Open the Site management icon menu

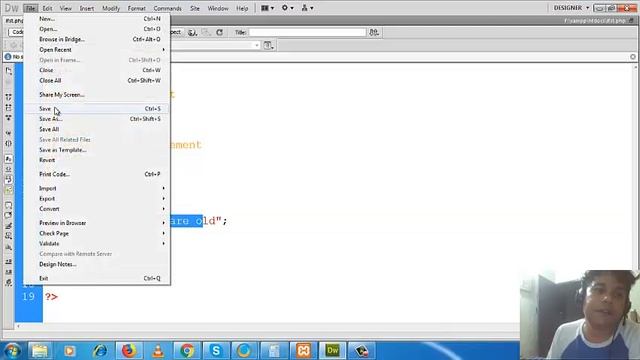[307, 8]
